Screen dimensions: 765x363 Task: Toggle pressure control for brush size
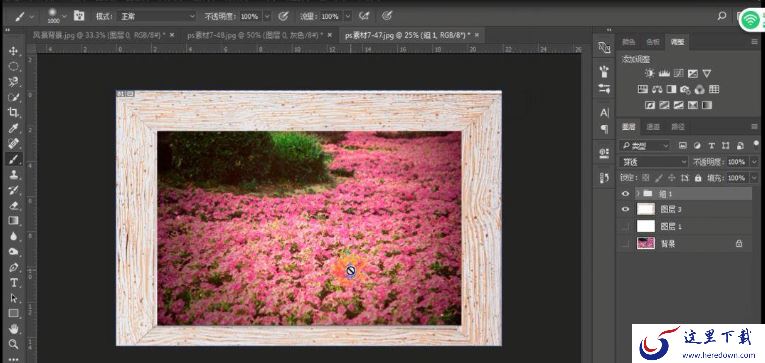[387, 16]
